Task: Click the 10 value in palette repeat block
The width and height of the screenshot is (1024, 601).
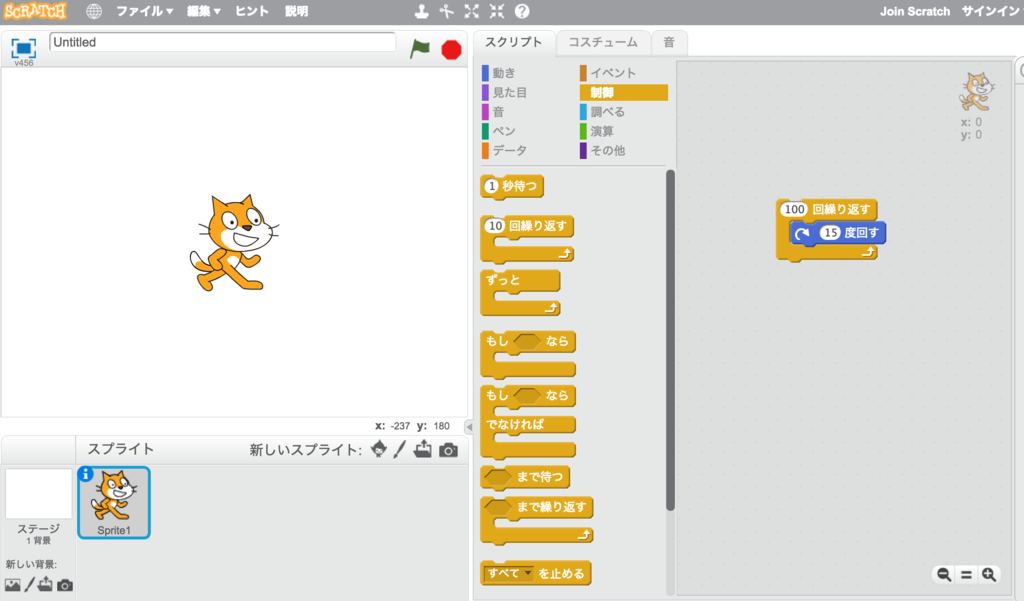Action: tap(495, 226)
